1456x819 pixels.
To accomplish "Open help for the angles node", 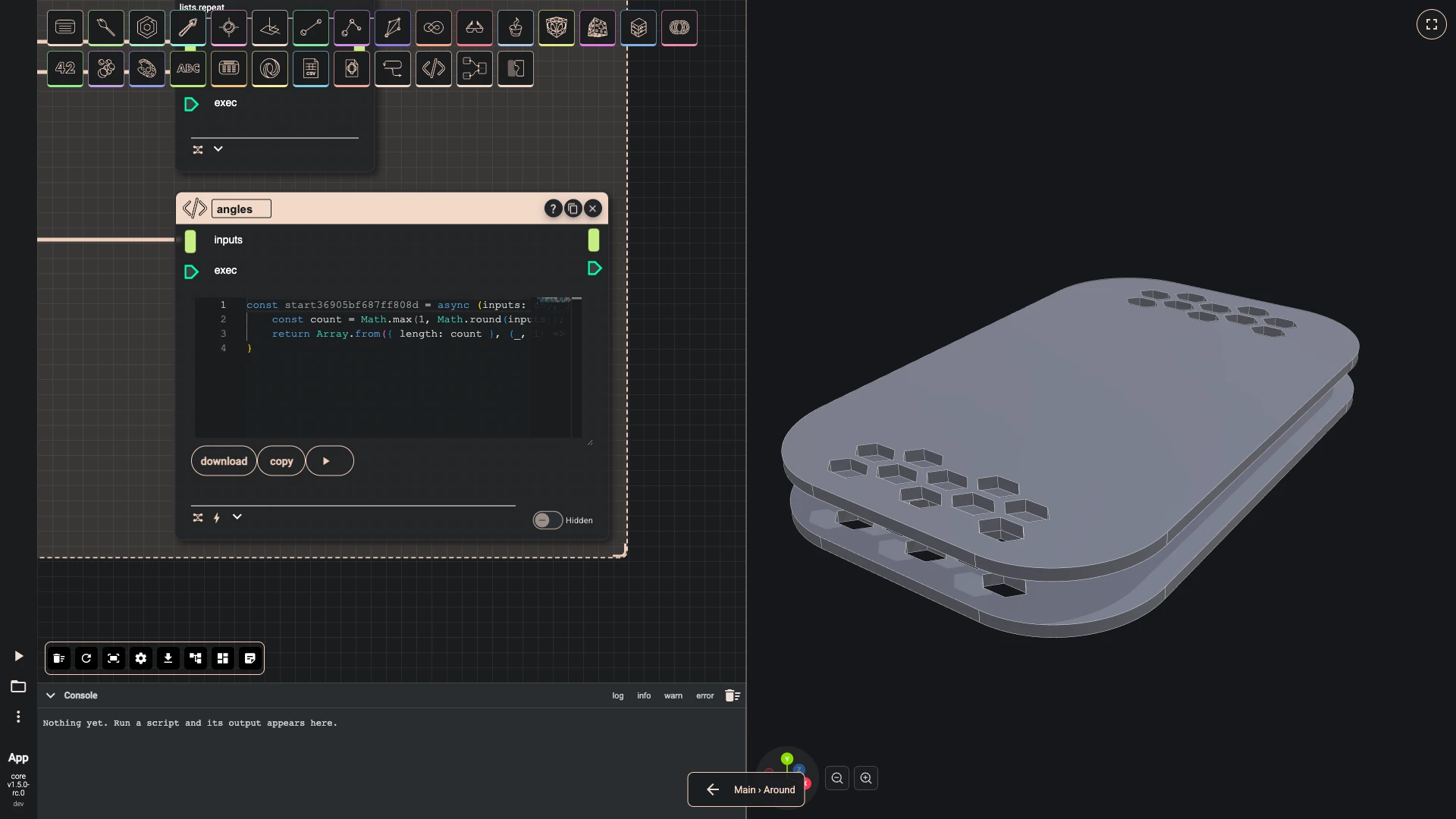I will (x=553, y=209).
